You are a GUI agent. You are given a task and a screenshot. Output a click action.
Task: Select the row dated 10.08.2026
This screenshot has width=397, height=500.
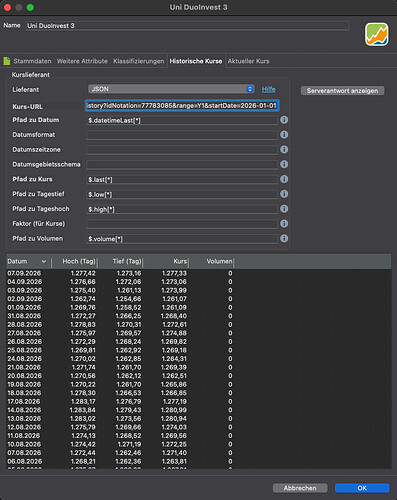(x=199, y=444)
